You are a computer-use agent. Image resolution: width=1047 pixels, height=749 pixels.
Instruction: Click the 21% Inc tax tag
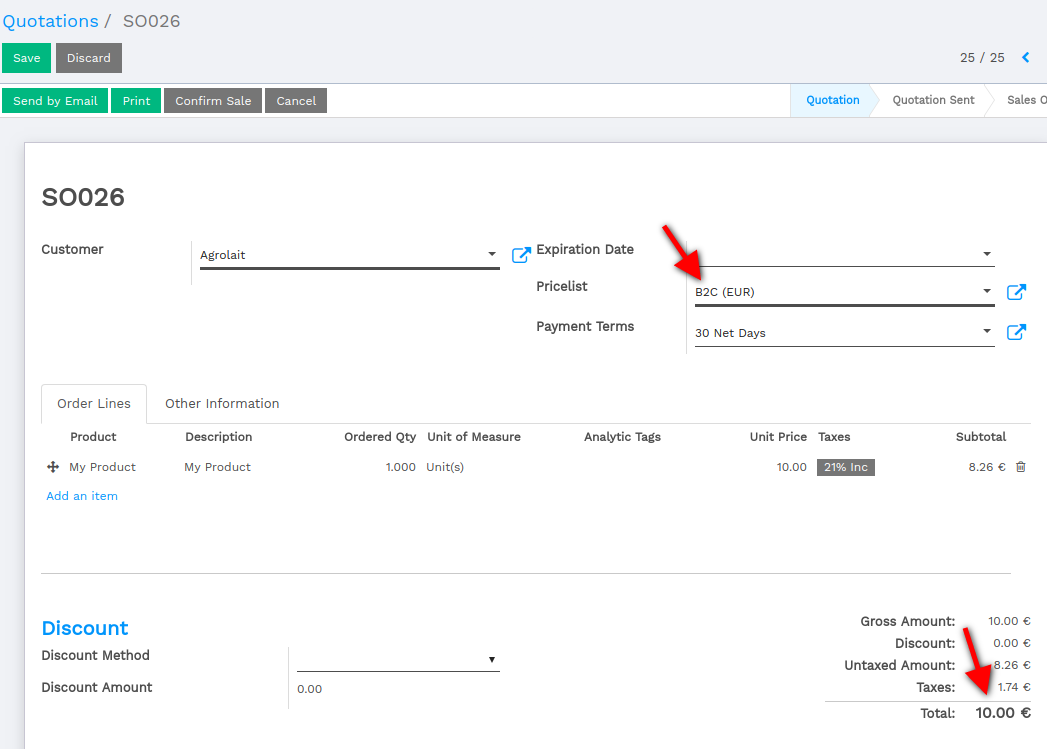845,467
